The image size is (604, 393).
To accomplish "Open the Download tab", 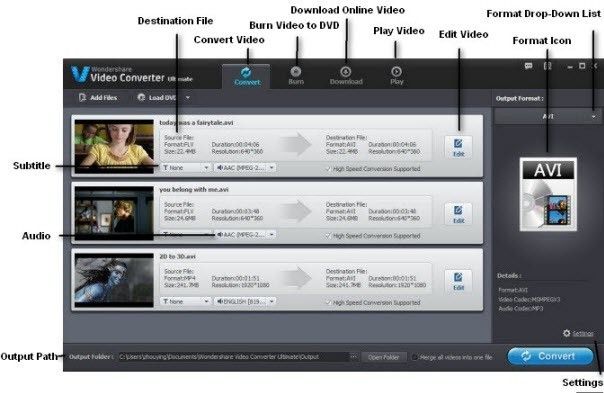I will point(346,76).
